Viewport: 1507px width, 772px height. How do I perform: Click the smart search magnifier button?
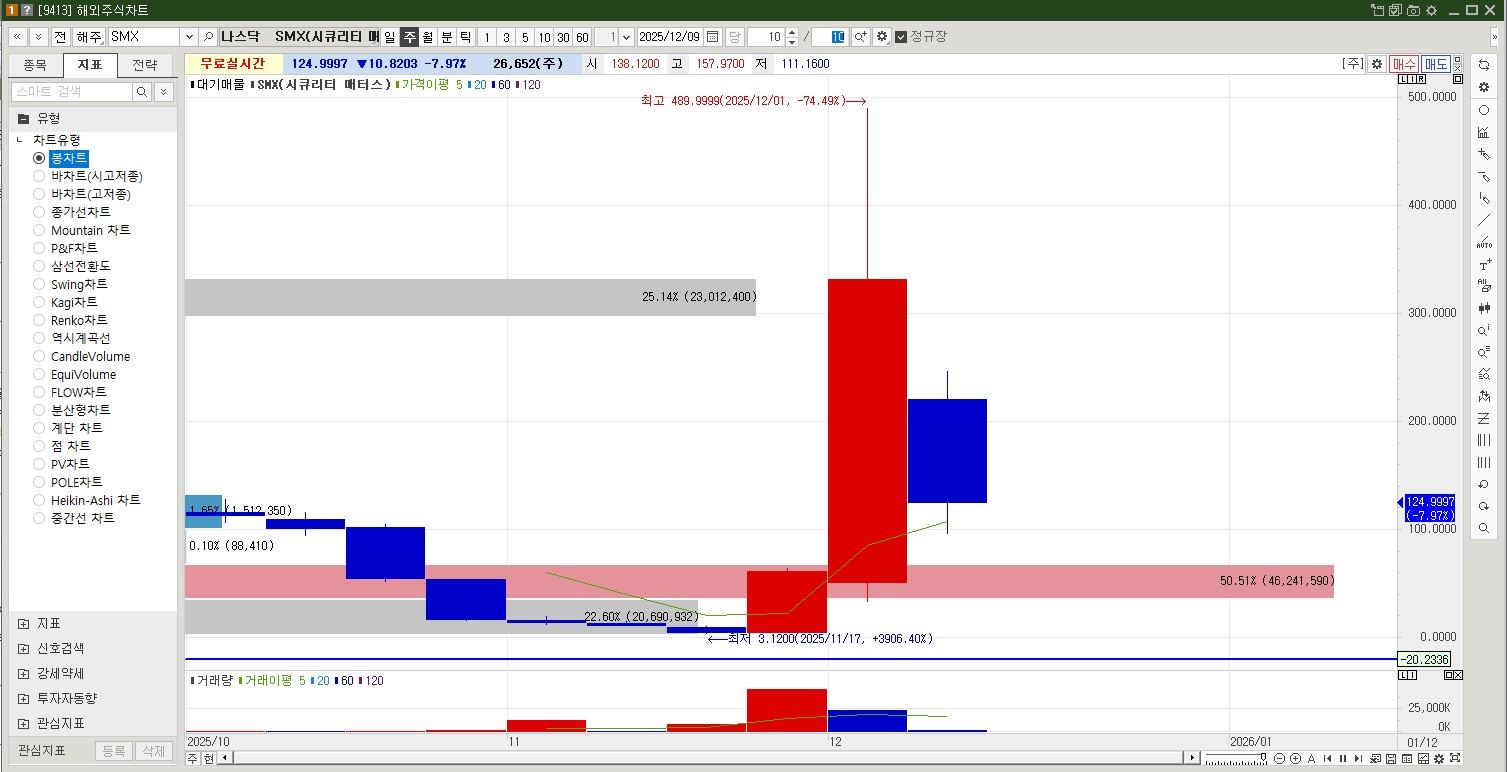pyautogui.click(x=142, y=92)
